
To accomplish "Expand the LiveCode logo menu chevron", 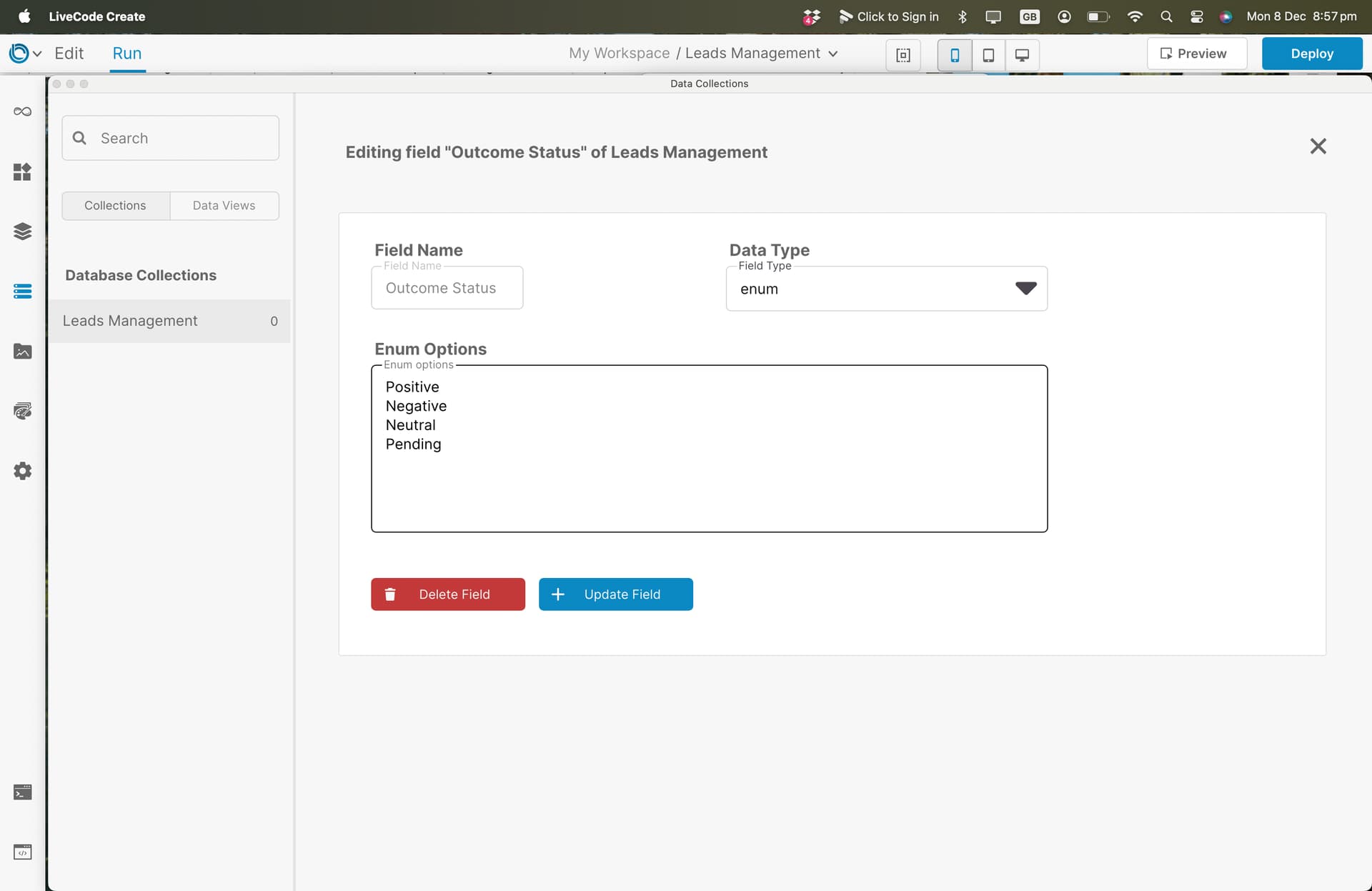I will coord(37,54).
